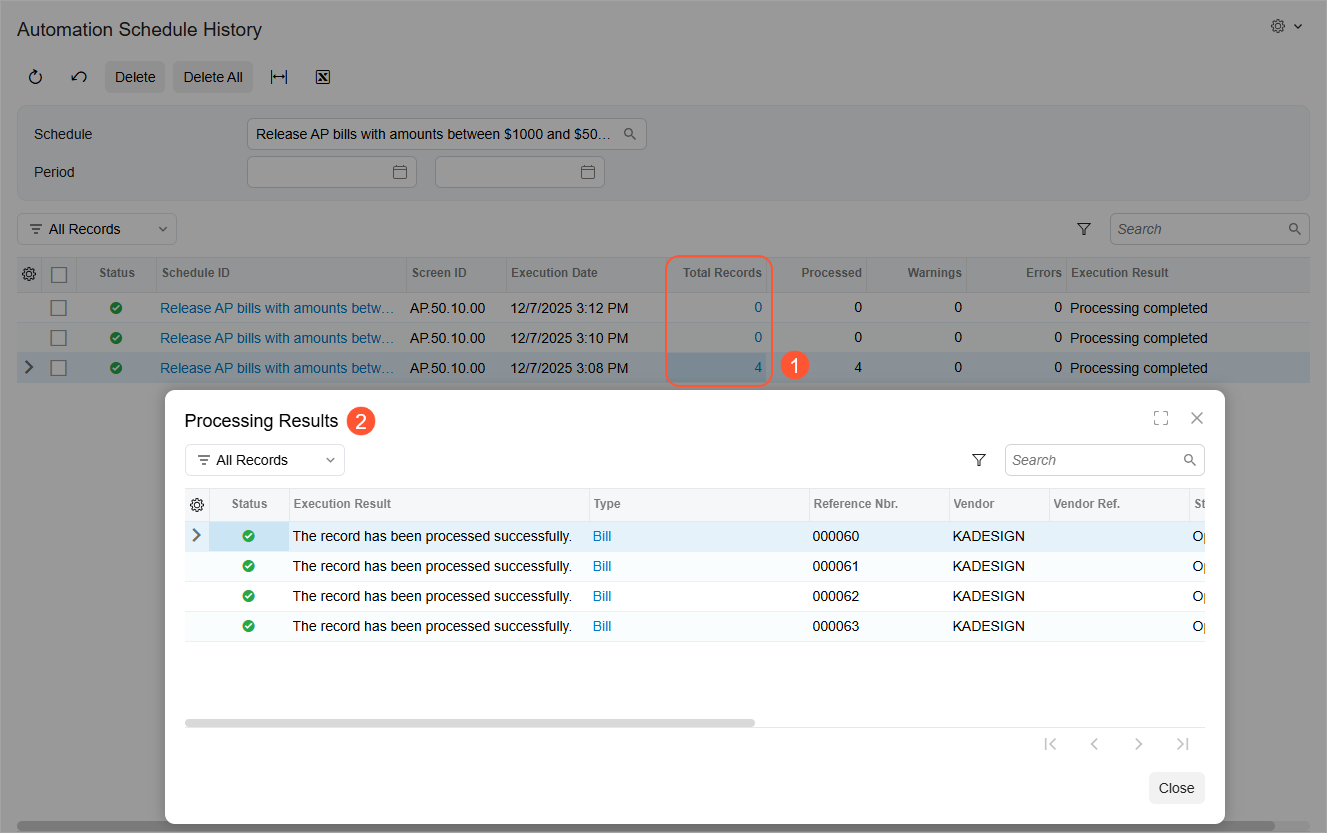The height and width of the screenshot is (833, 1327).
Task: Check the row checkbox for the 3:12 PM record
Action: pyautogui.click(x=58, y=308)
